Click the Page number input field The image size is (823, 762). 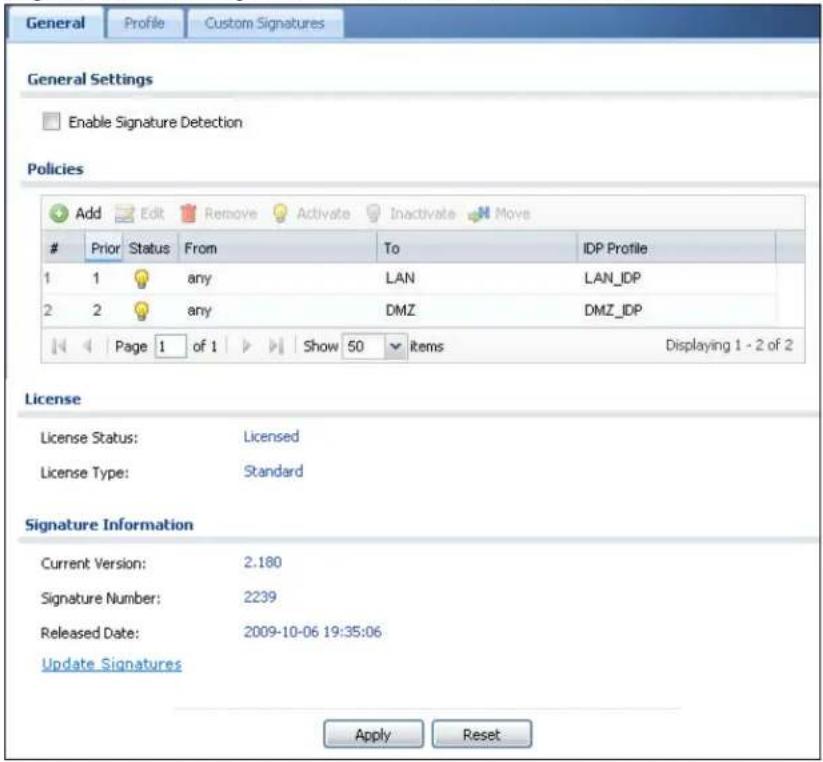[170, 346]
